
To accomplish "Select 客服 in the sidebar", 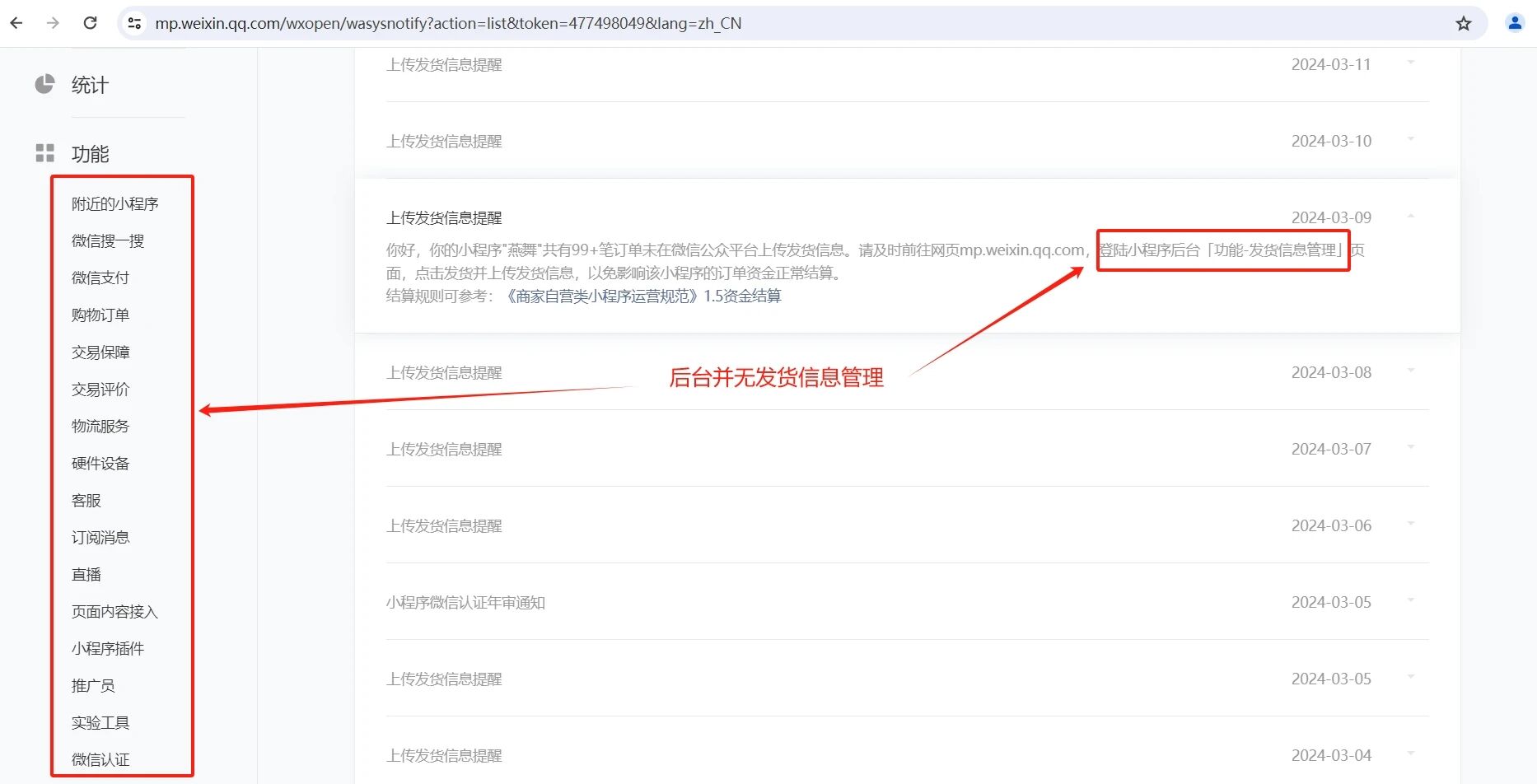I will tap(86, 500).
